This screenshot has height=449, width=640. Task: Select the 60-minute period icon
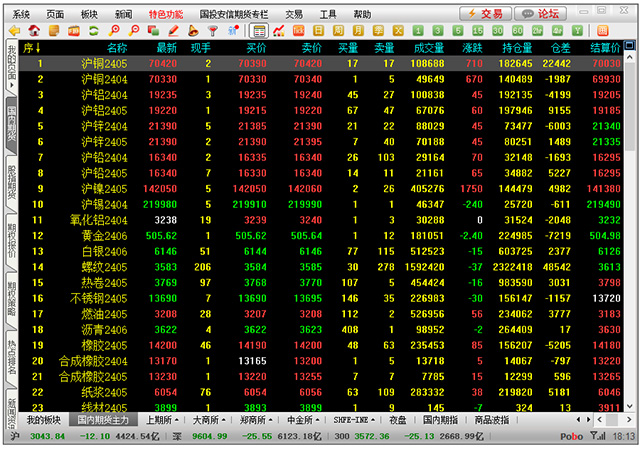coord(519,31)
